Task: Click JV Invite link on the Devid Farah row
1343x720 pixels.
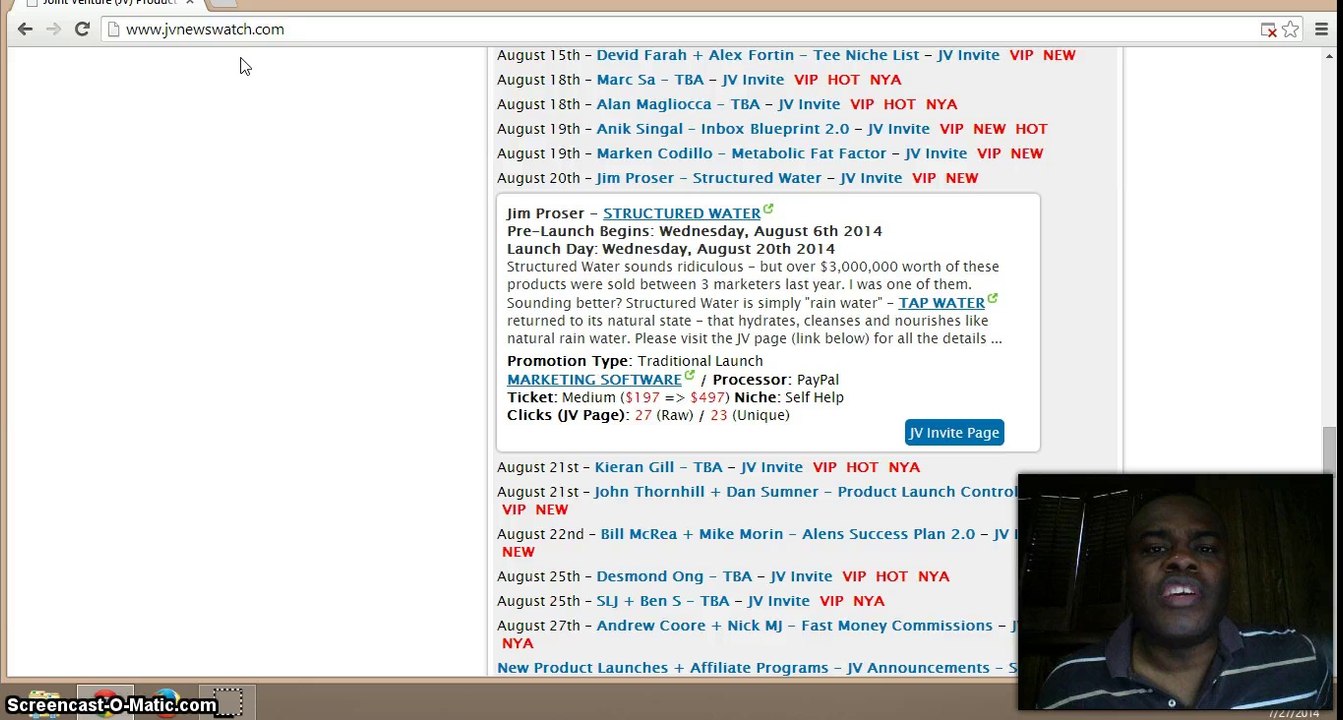Action: pos(966,55)
